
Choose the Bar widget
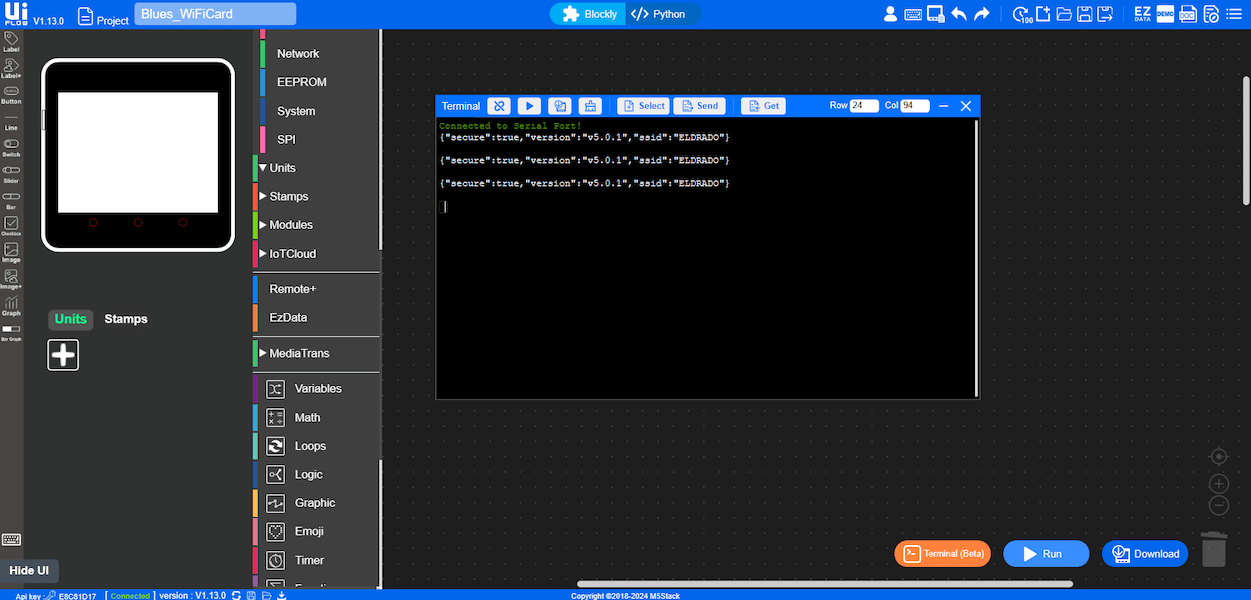point(11,200)
